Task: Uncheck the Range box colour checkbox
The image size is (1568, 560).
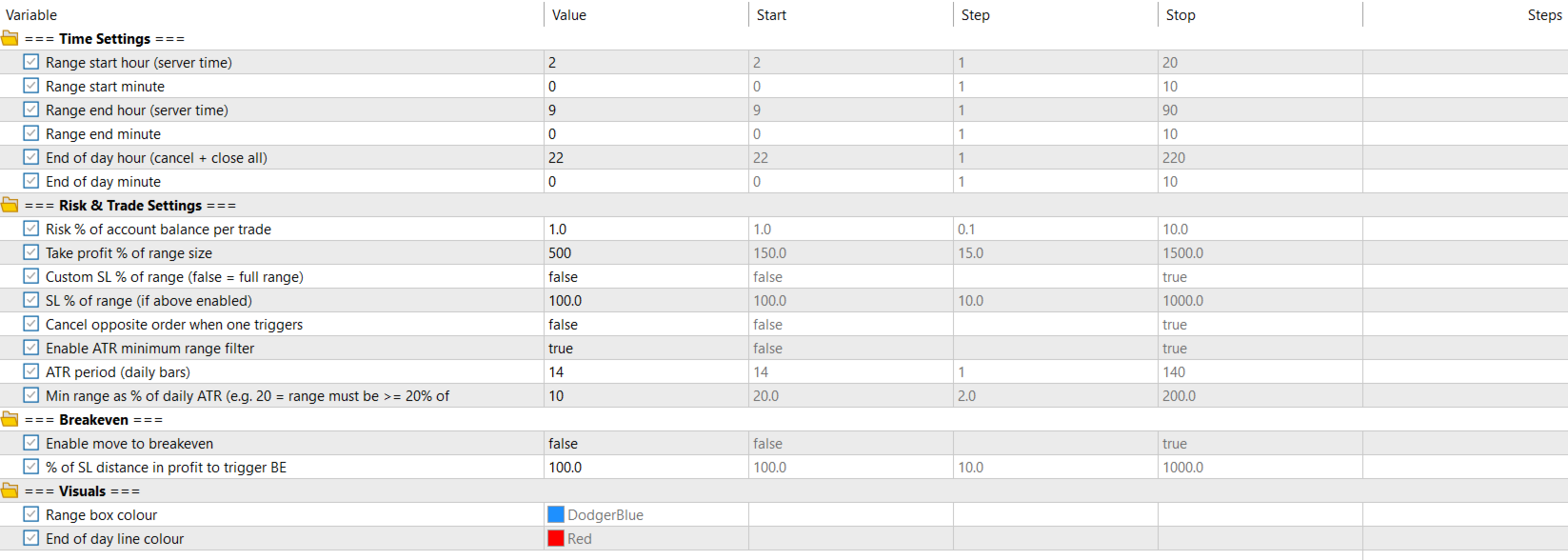Action: (x=31, y=515)
